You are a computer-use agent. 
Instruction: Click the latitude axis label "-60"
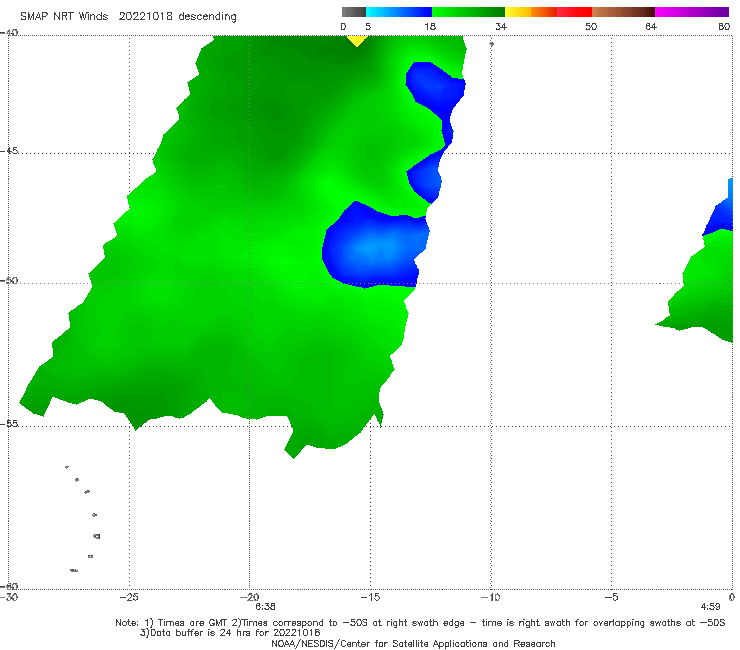[9, 586]
